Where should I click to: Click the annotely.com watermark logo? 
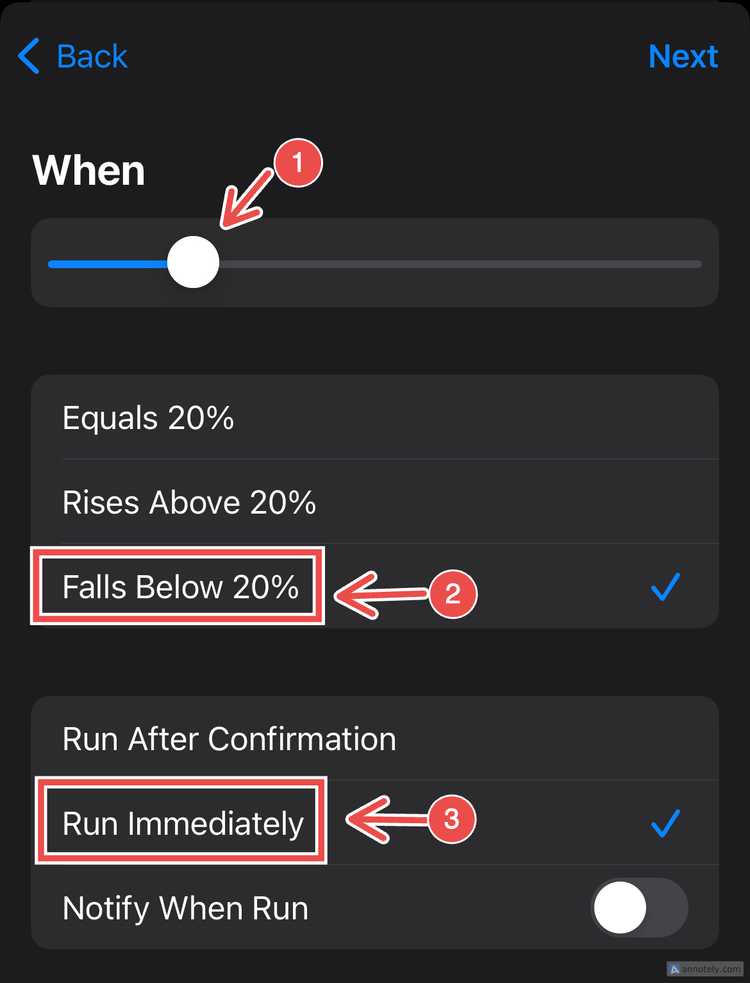coord(705,969)
